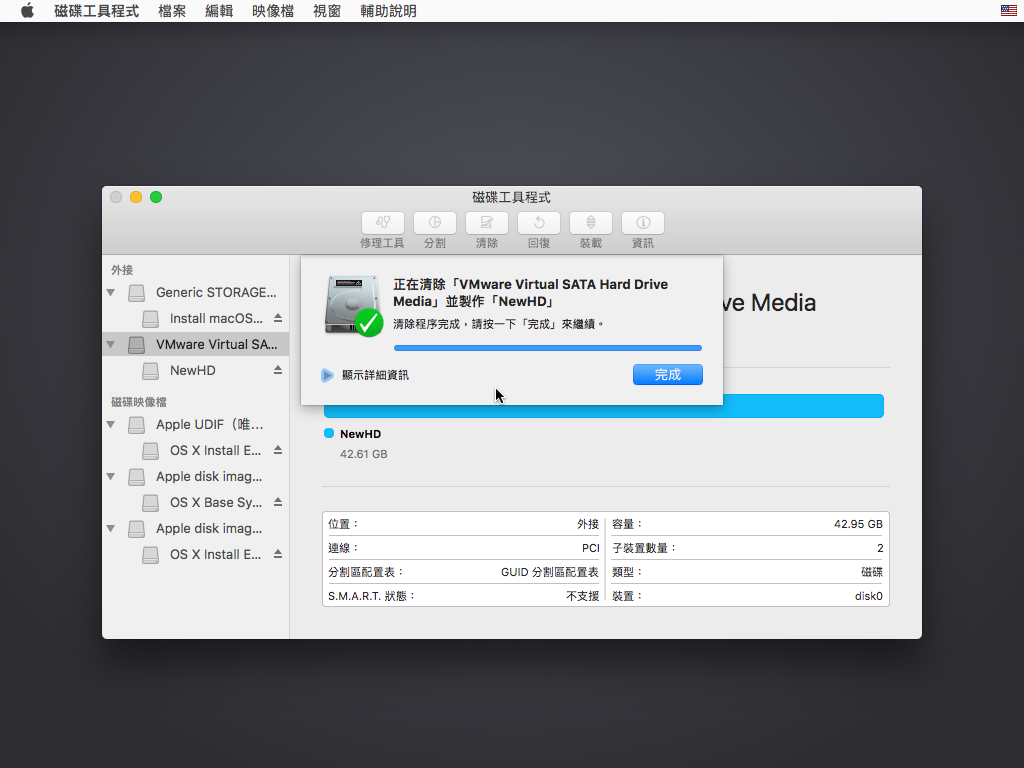
Task: Click the Partition (分割) toolbar icon
Action: [434, 223]
